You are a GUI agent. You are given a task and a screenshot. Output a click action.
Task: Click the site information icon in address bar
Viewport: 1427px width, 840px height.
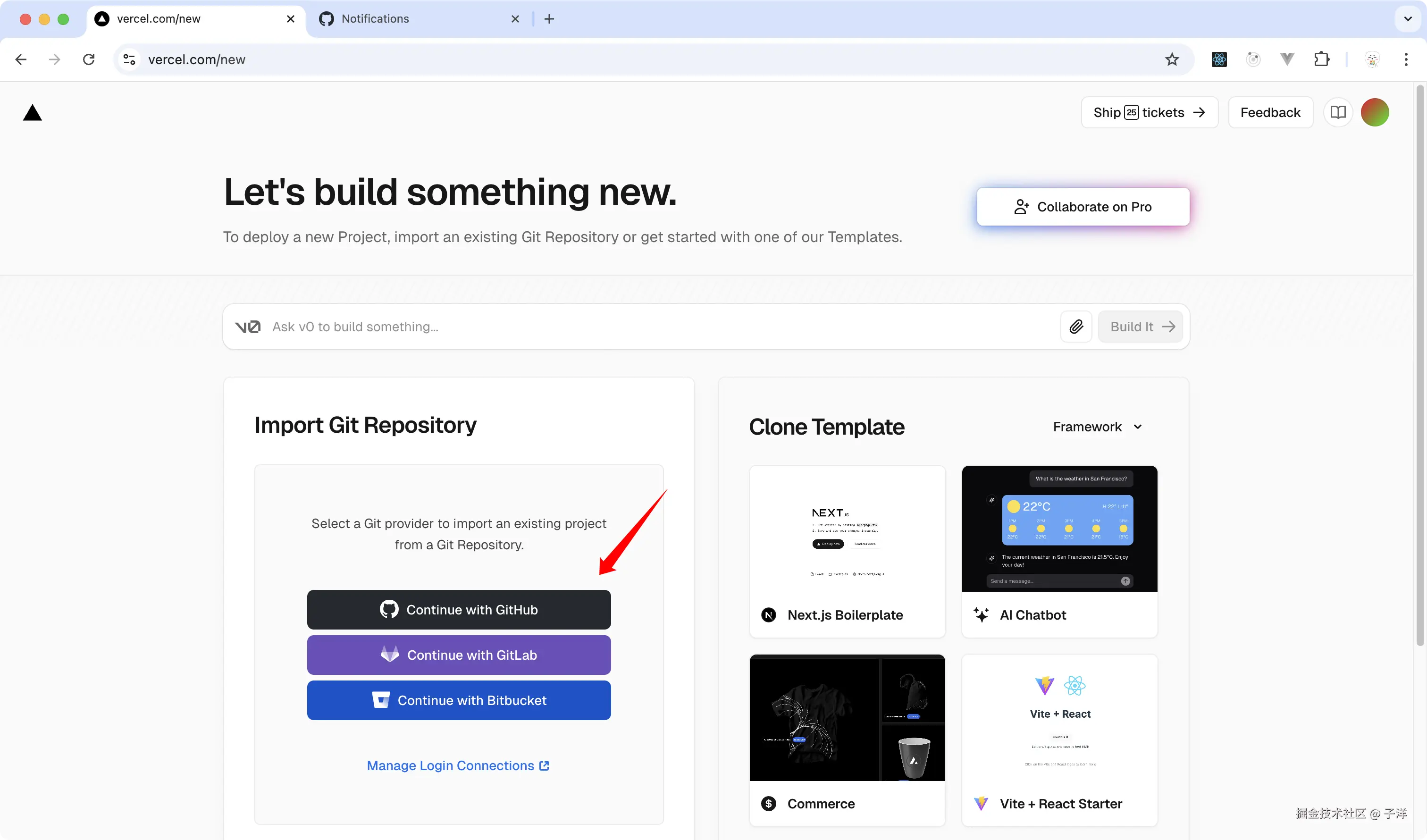[x=129, y=59]
